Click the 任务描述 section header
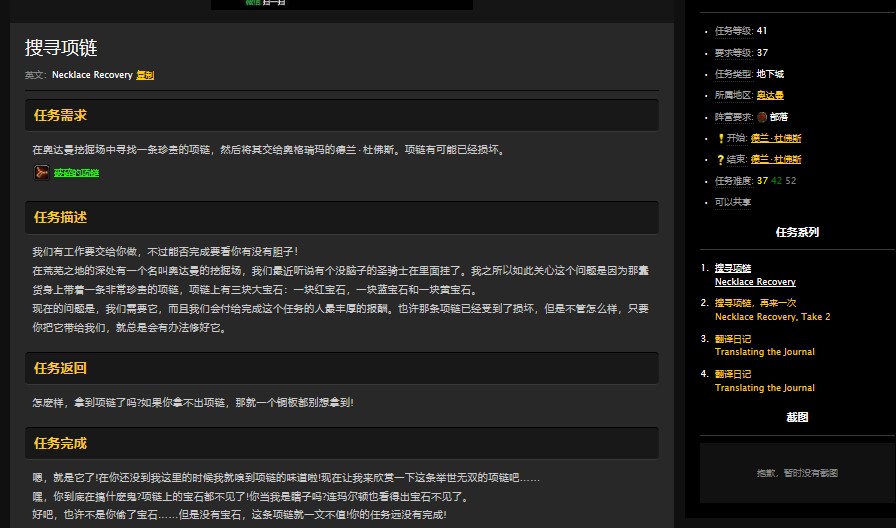The width and height of the screenshot is (896, 528). pos(60,217)
